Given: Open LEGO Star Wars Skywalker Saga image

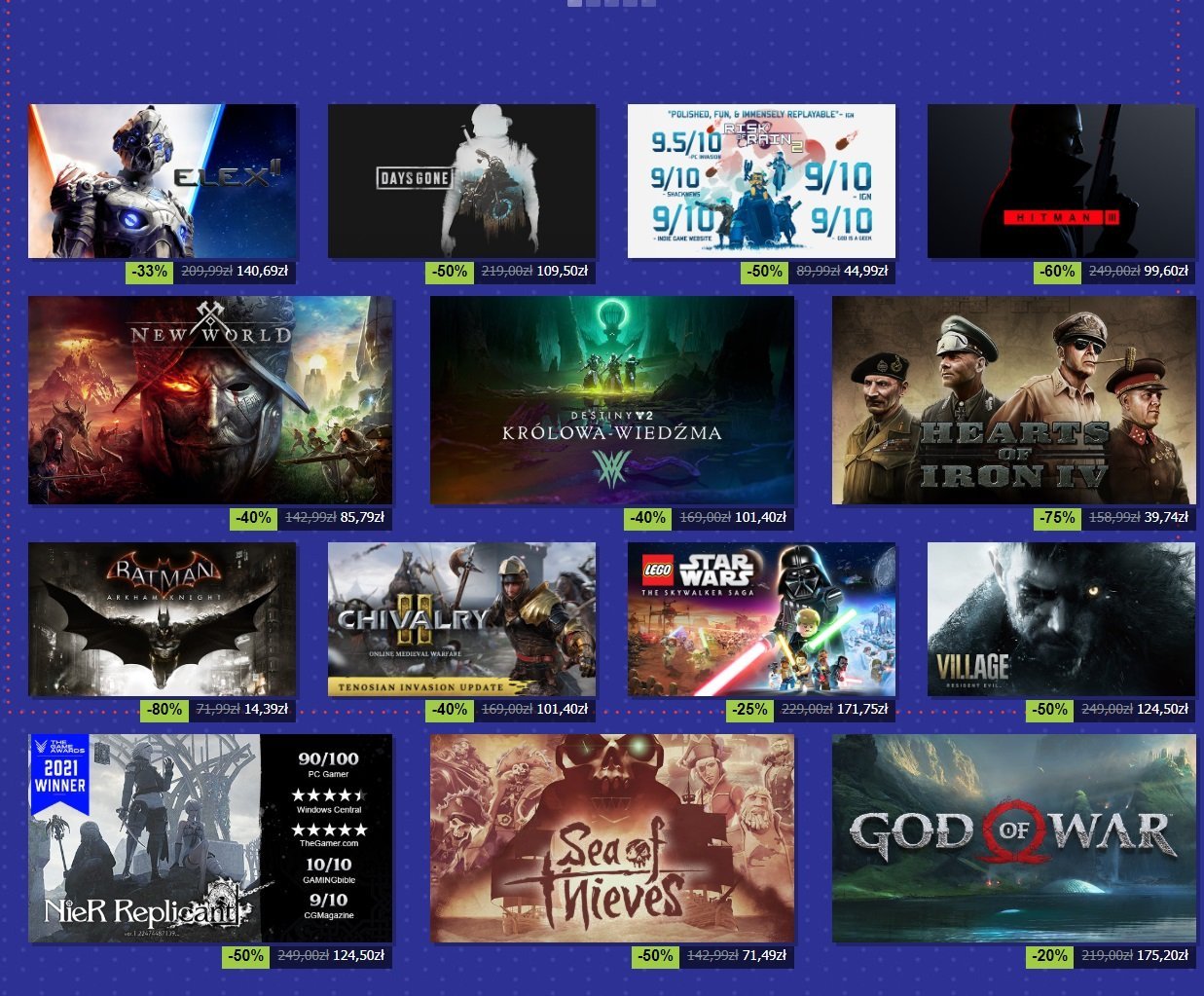Looking at the screenshot, I should click(x=761, y=619).
